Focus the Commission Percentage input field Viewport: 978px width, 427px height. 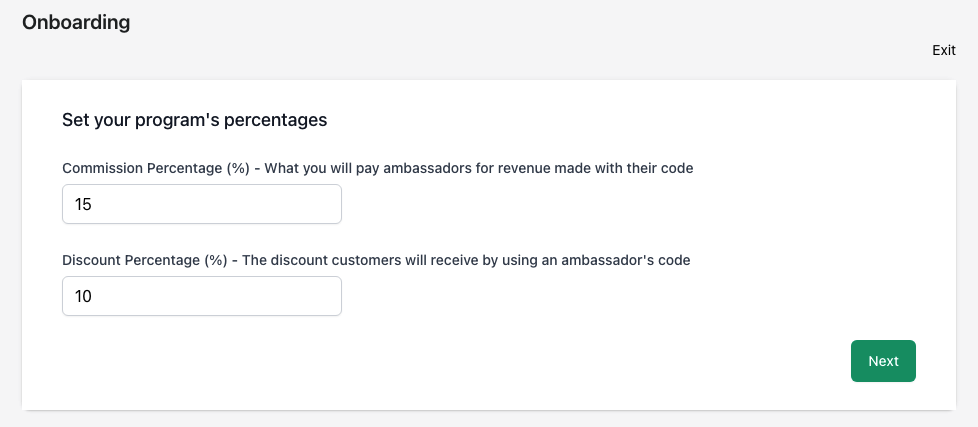coord(202,204)
